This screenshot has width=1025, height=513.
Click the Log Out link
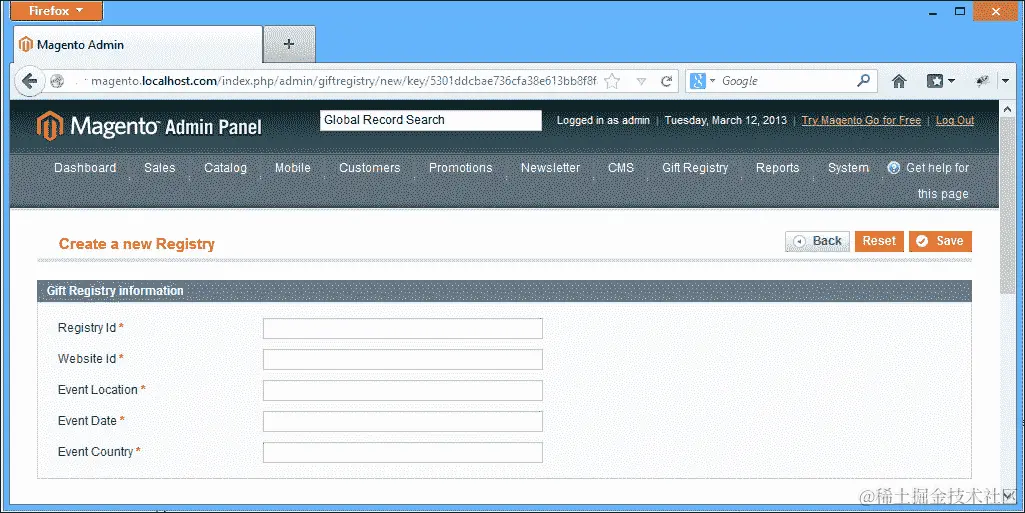tap(954, 120)
